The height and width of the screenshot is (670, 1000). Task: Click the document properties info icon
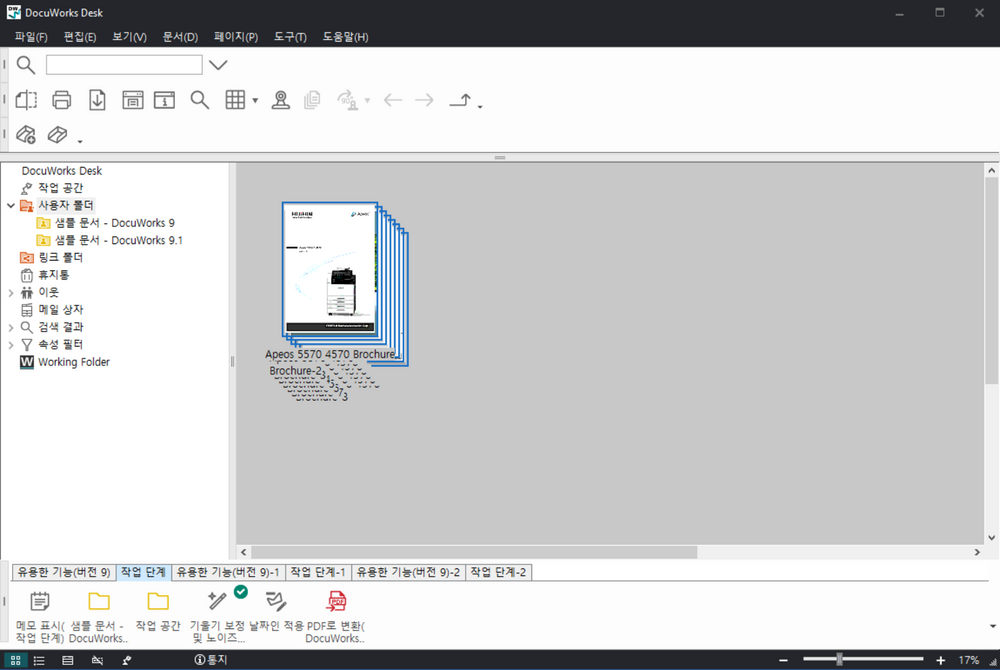164,100
